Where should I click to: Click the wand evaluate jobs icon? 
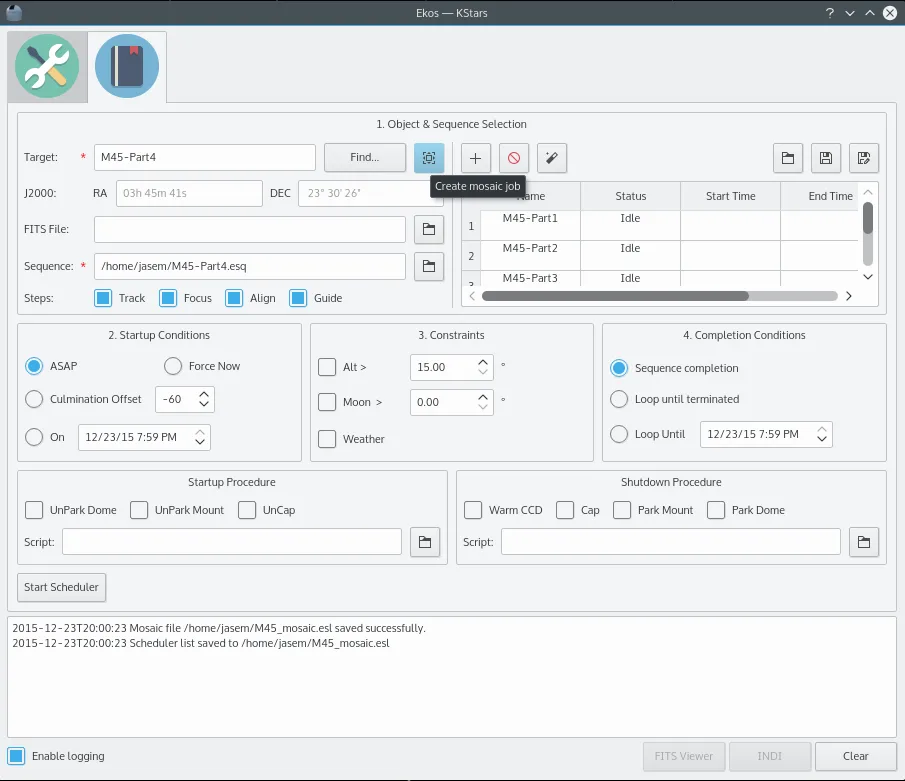[552, 158]
